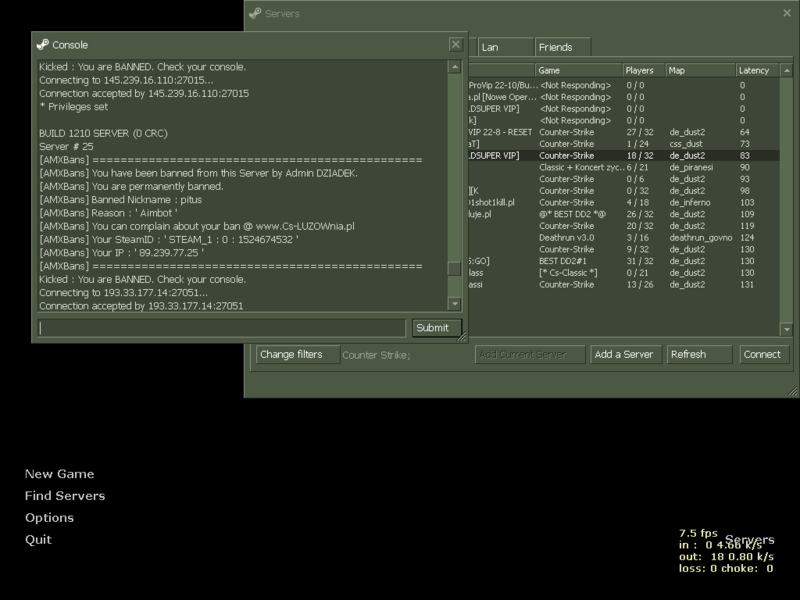Toggle the Change filters panel

(291, 354)
